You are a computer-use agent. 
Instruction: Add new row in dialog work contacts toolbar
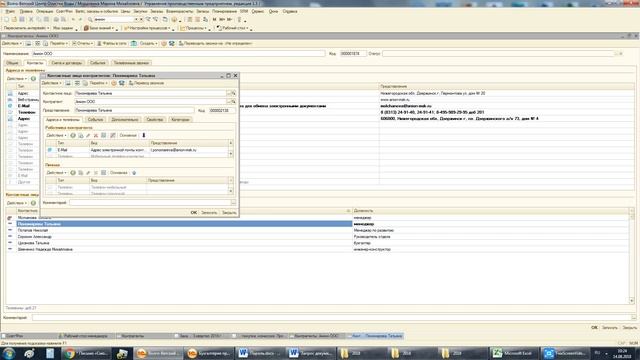pyautogui.click(x=73, y=135)
